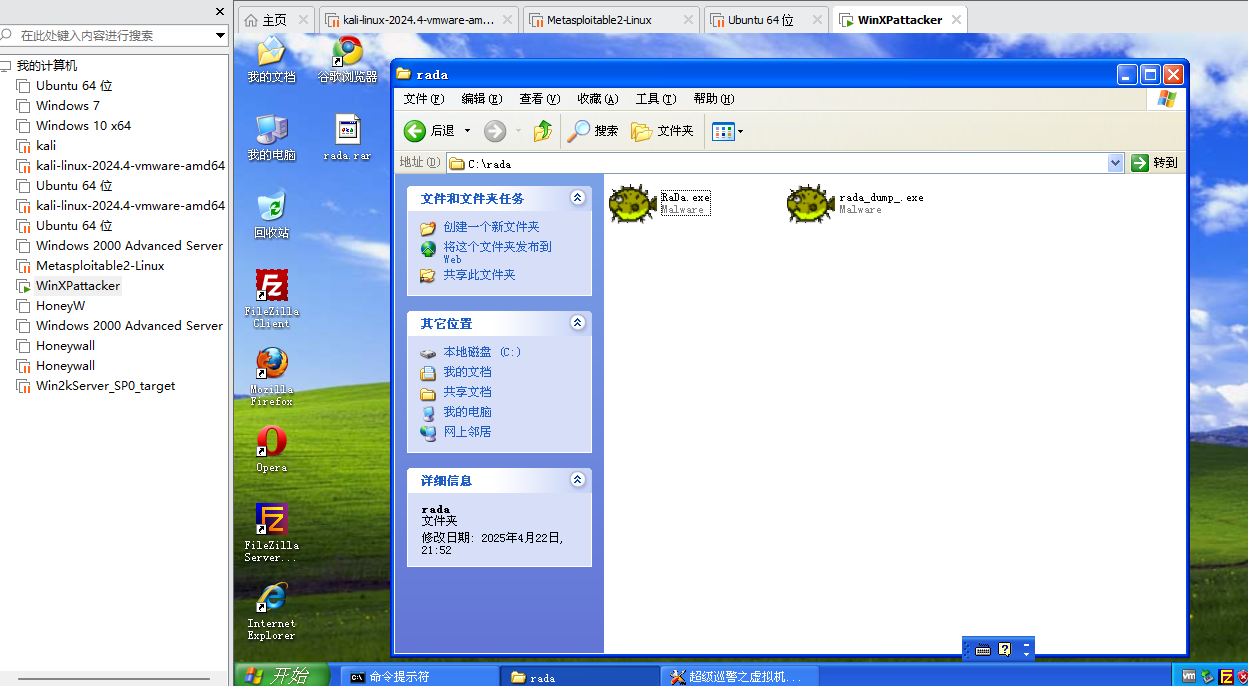Collapse the 文件和文件夹任务 panel
The width and height of the screenshot is (1248, 686).
tap(577, 198)
